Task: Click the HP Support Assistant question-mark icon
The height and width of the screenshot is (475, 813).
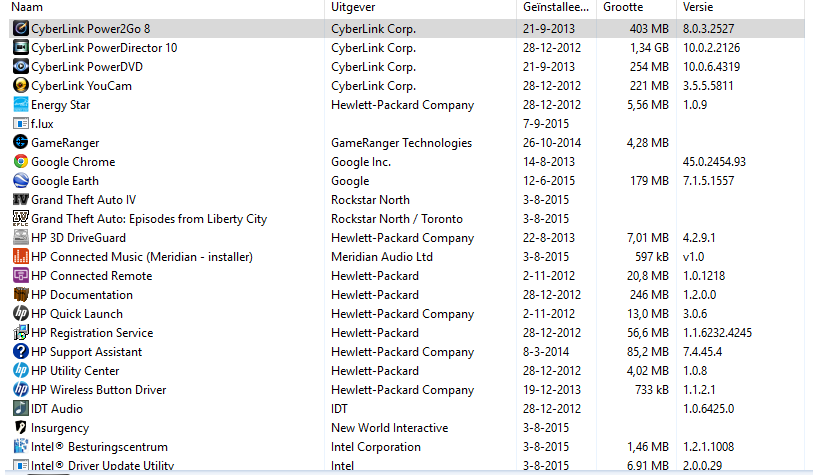Action: 20,351
